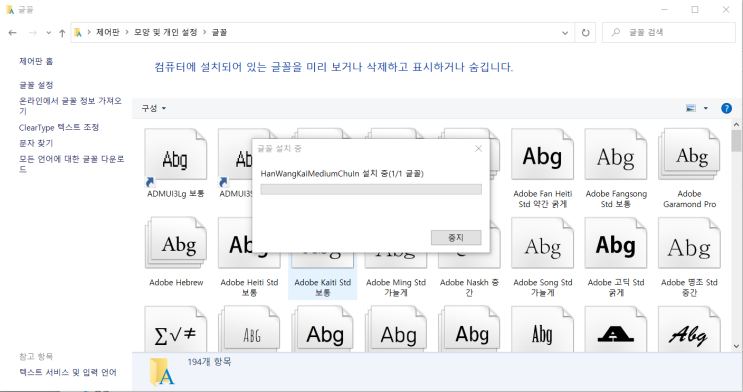The image size is (743, 392).
Task: Click the scroll up arrow of font list
Action: tap(736, 125)
